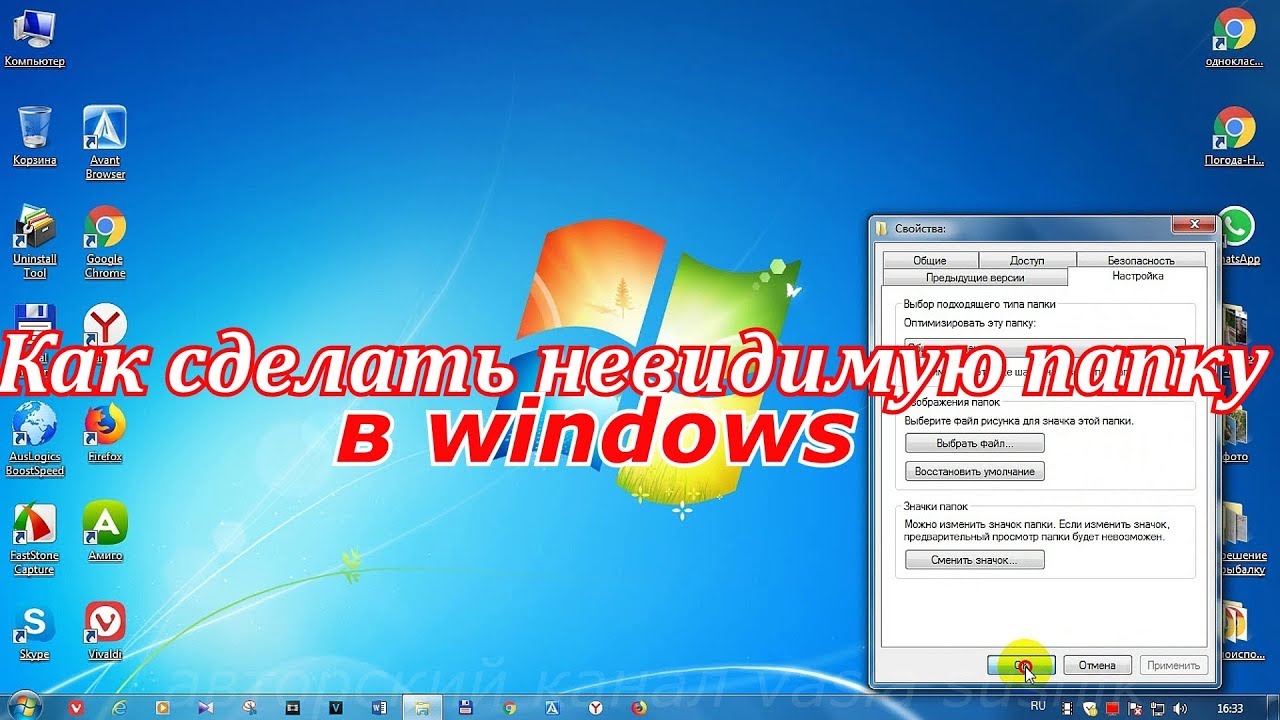This screenshot has width=1280, height=720.
Task: Select the Avant Browser desktop shortcut
Action: click(105, 143)
